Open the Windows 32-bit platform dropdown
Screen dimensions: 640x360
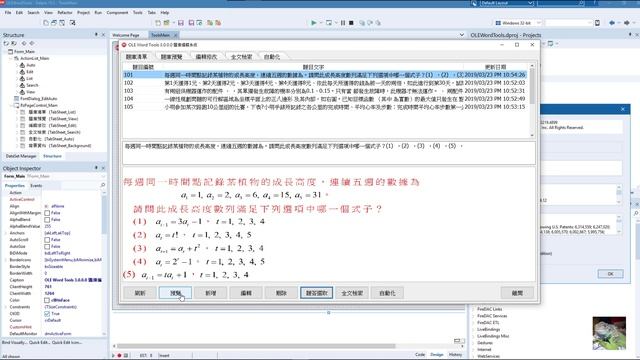point(539,23)
